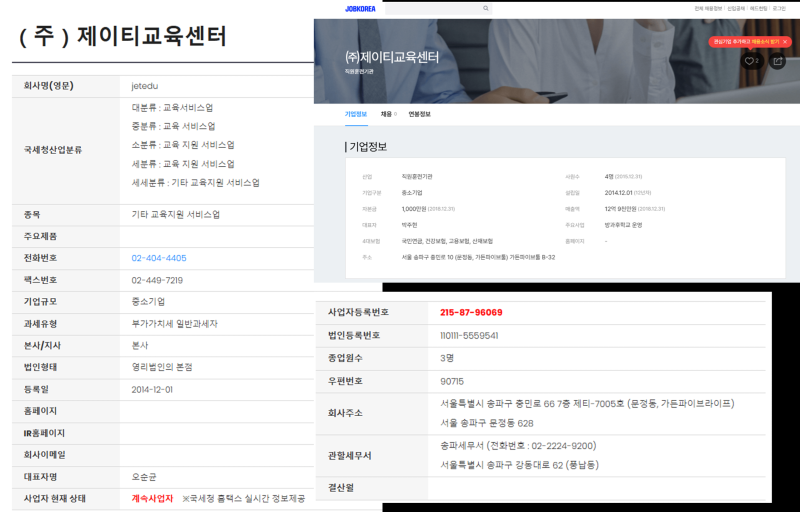The height and width of the screenshot is (512, 800).
Task: Select the 중소기업 value in 기업규모 row
Action: pos(148,301)
